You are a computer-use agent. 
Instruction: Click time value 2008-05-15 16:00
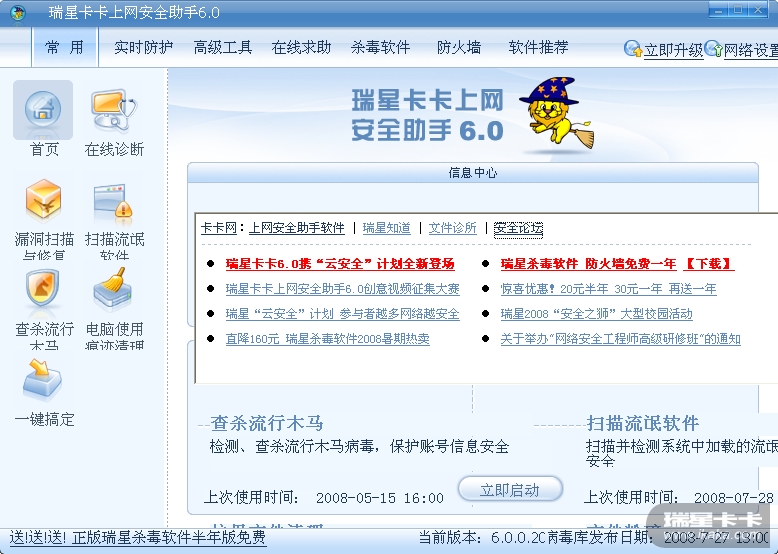click(380, 497)
